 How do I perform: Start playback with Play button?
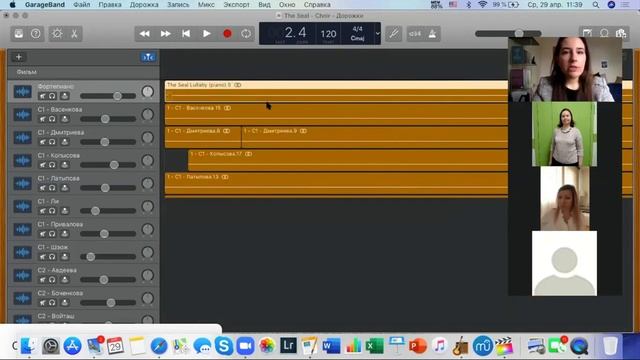point(207,33)
